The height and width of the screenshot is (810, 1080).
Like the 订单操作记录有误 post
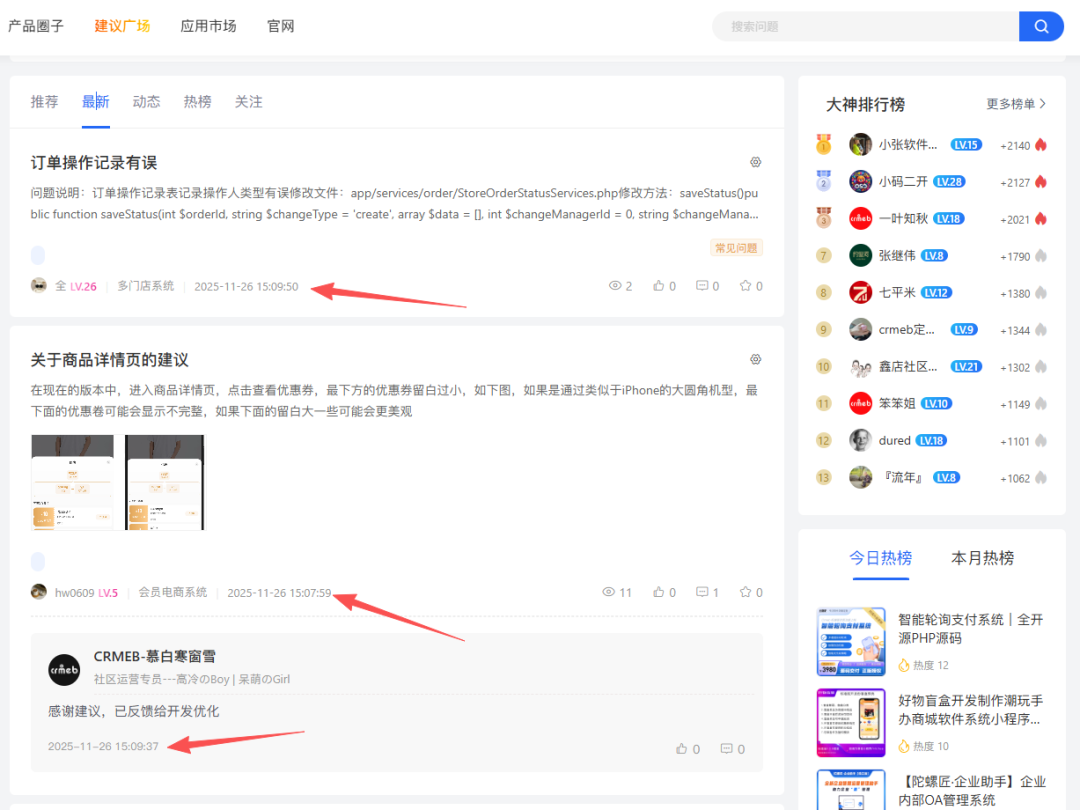tap(664, 286)
